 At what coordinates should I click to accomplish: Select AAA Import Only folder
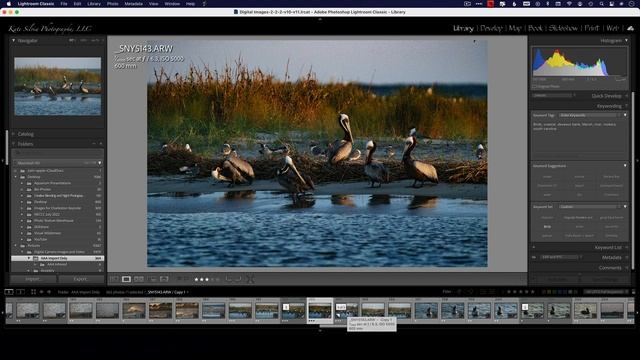(x=58, y=258)
